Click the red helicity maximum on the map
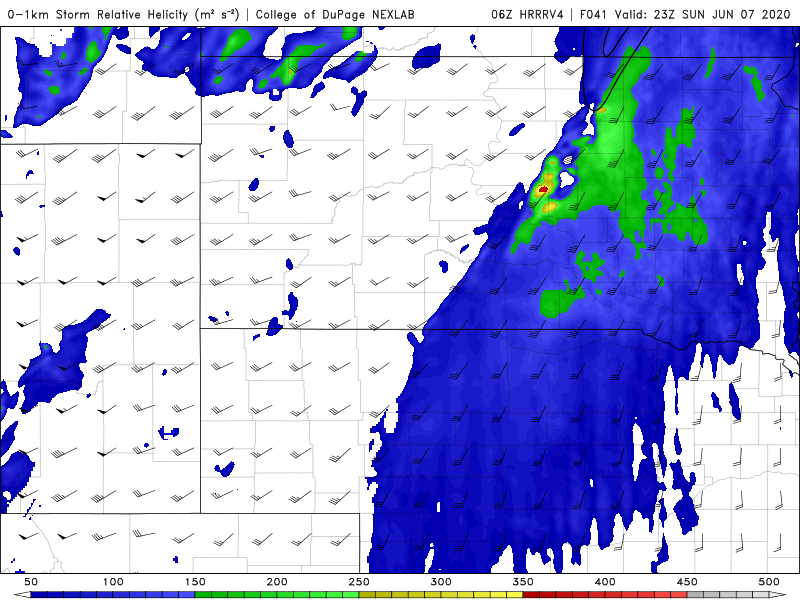This screenshot has width=800, height=600. (x=543, y=190)
